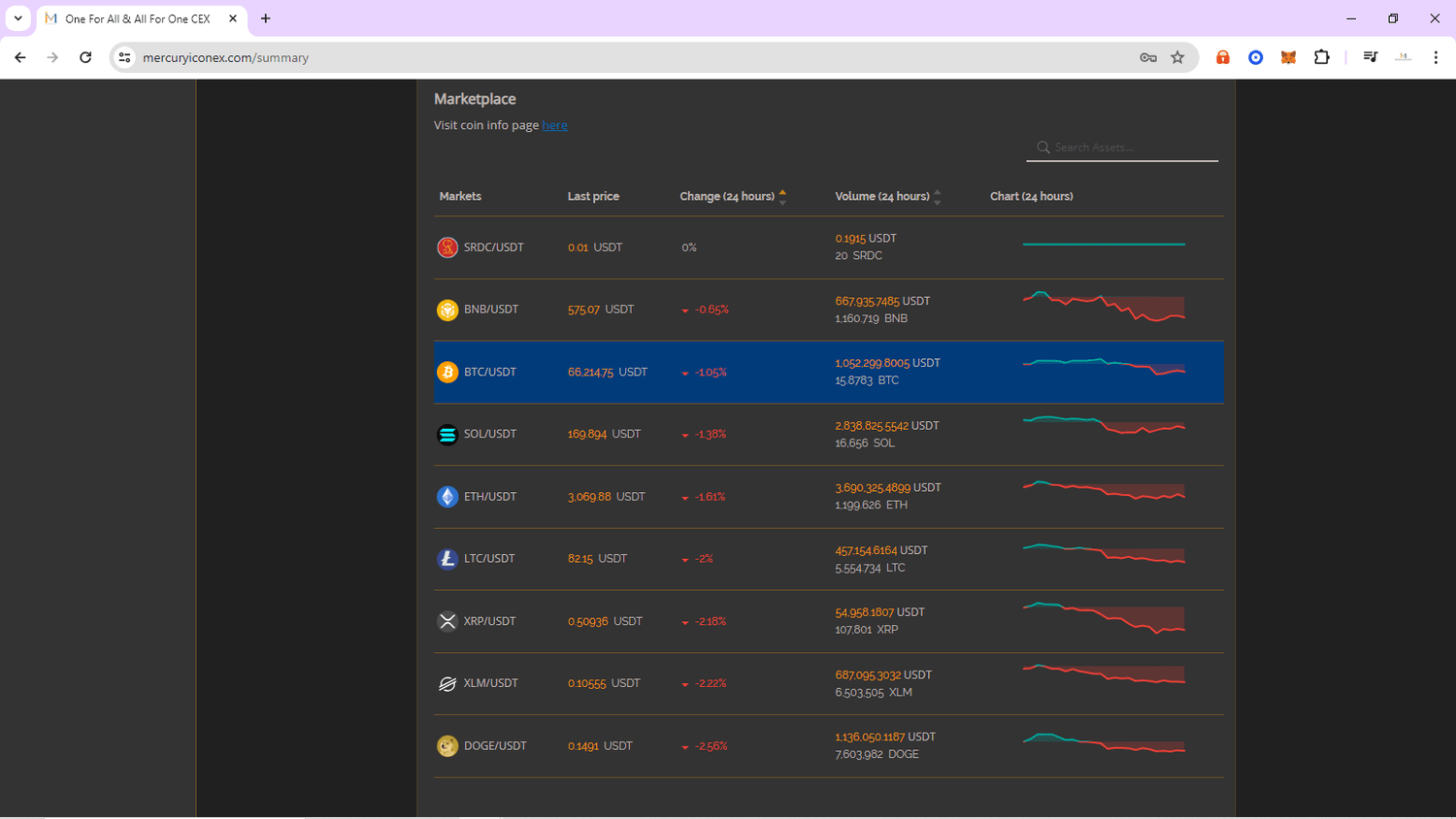Click the XRP/USDT 24-hour chart
Image resolution: width=1456 pixels, height=819 pixels.
pos(1104,618)
